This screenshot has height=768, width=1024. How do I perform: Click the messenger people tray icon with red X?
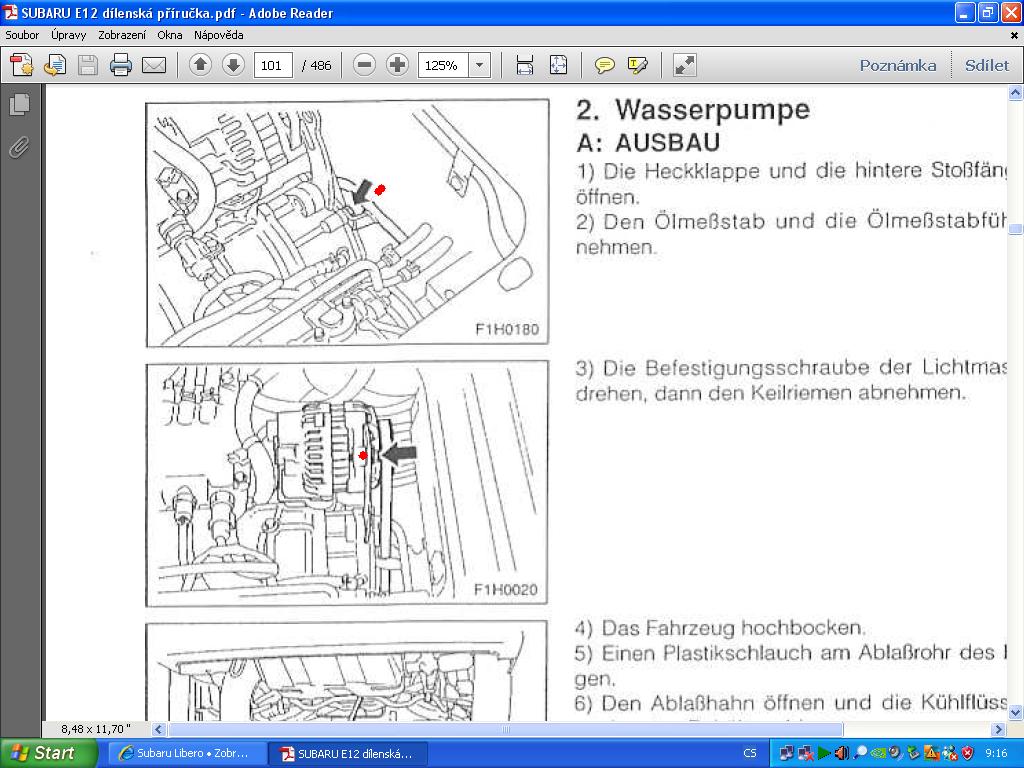click(x=950, y=753)
